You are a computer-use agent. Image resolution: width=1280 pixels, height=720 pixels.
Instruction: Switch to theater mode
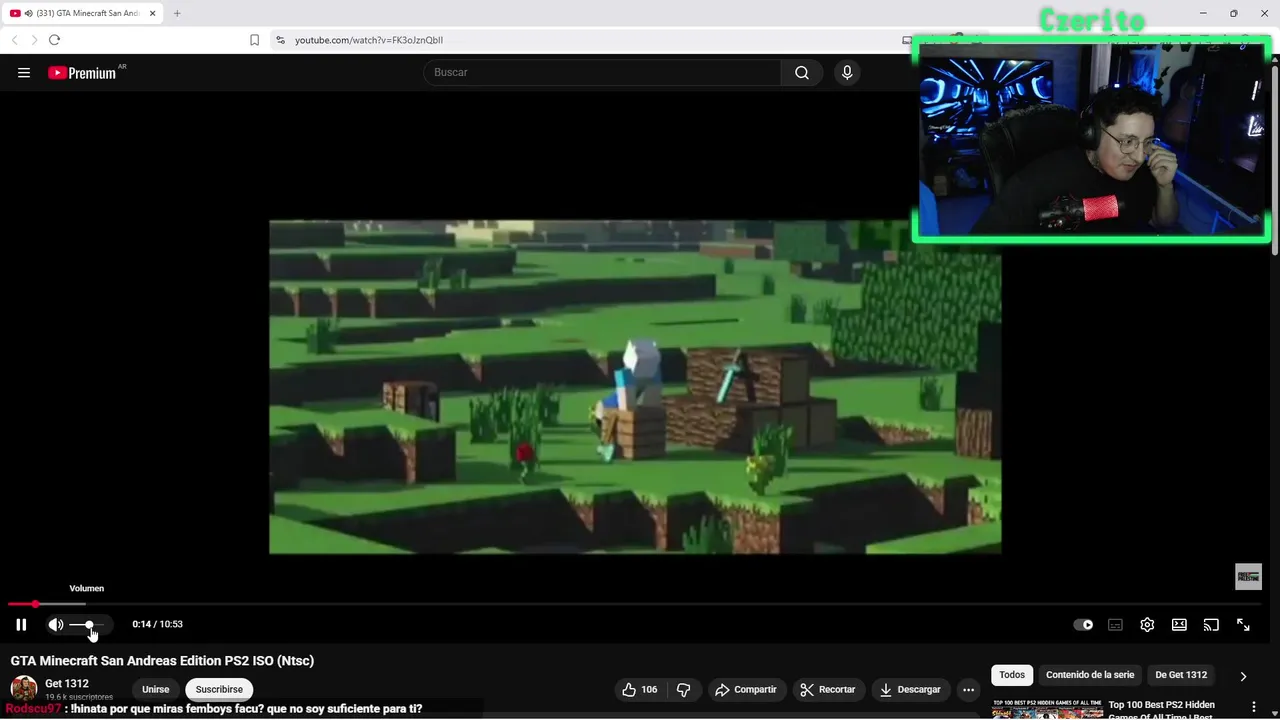(x=1179, y=624)
